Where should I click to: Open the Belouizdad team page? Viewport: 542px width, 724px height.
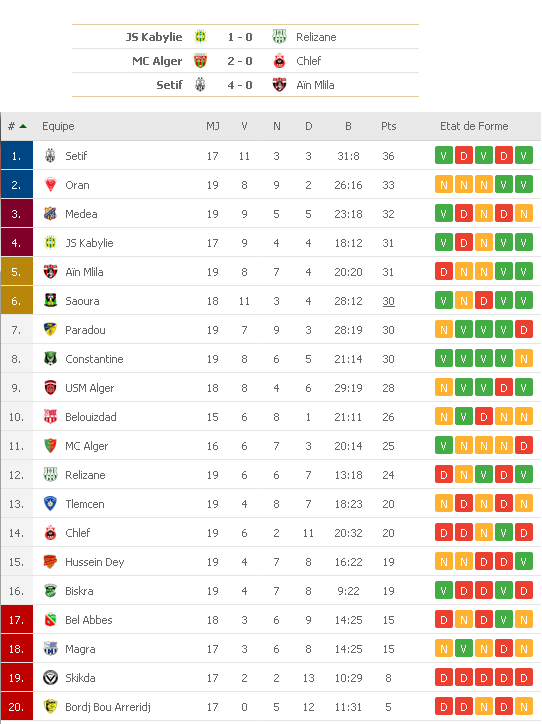pyautogui.click(x=90, y=417)
